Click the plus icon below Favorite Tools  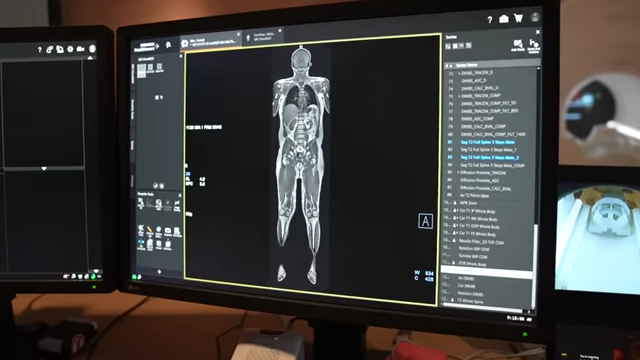(x=159, y=271)
